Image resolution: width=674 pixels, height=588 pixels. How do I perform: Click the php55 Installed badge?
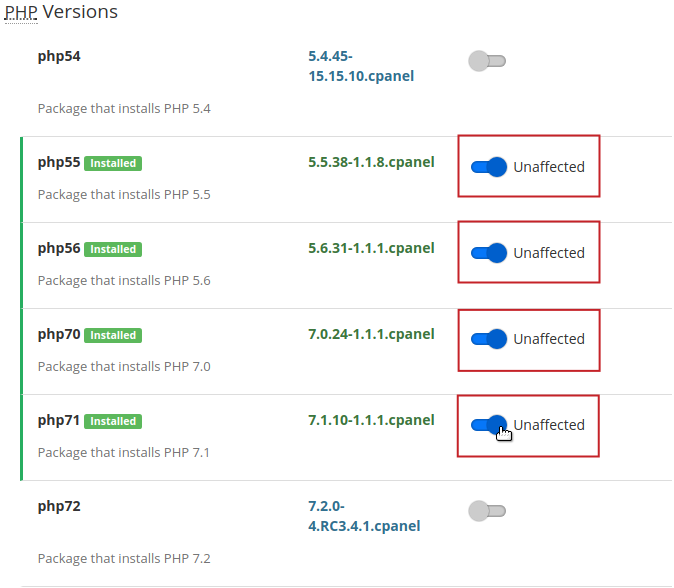tap(113, 163)
